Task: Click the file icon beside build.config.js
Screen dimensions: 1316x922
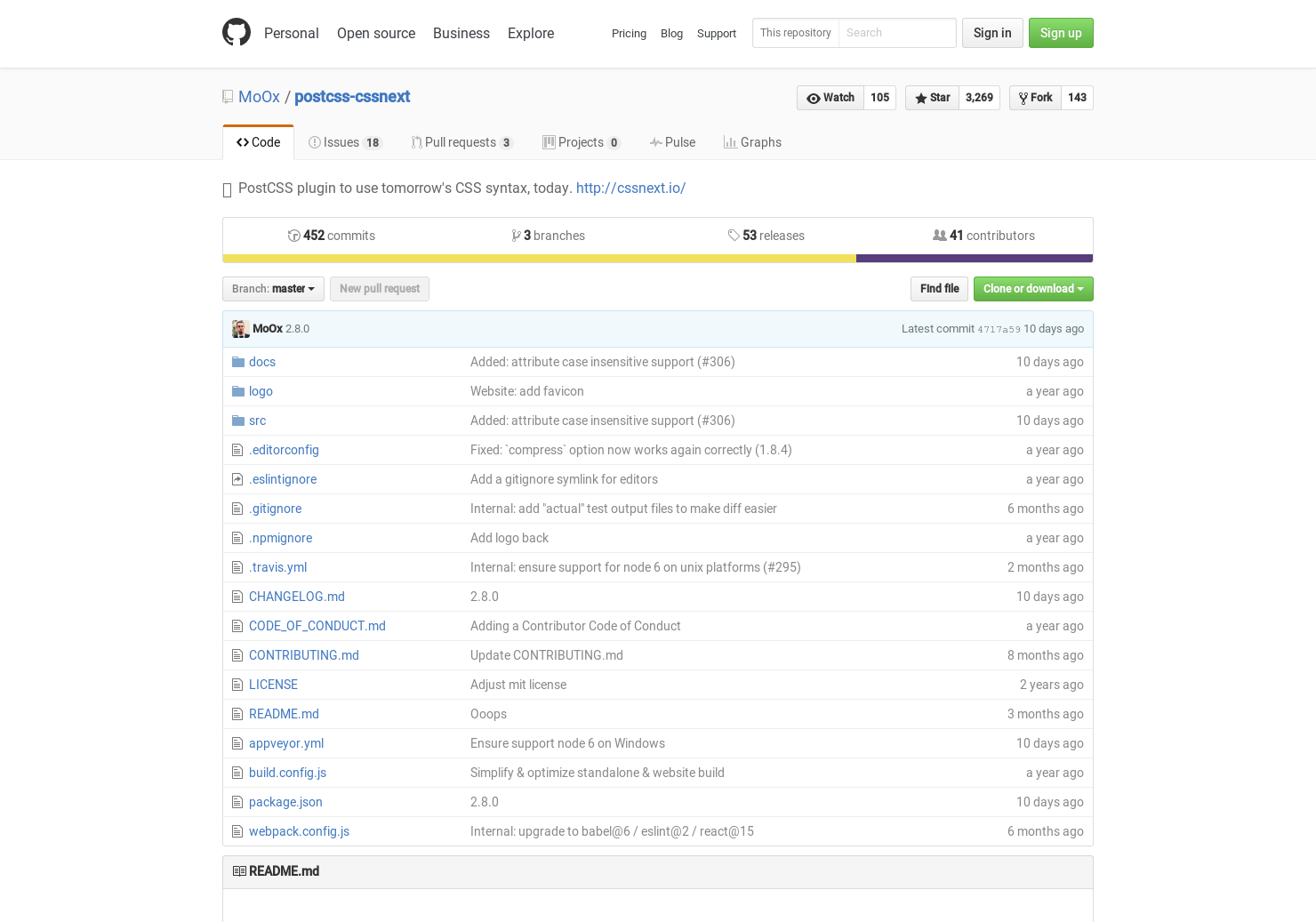Action: [x=237, y=773]
